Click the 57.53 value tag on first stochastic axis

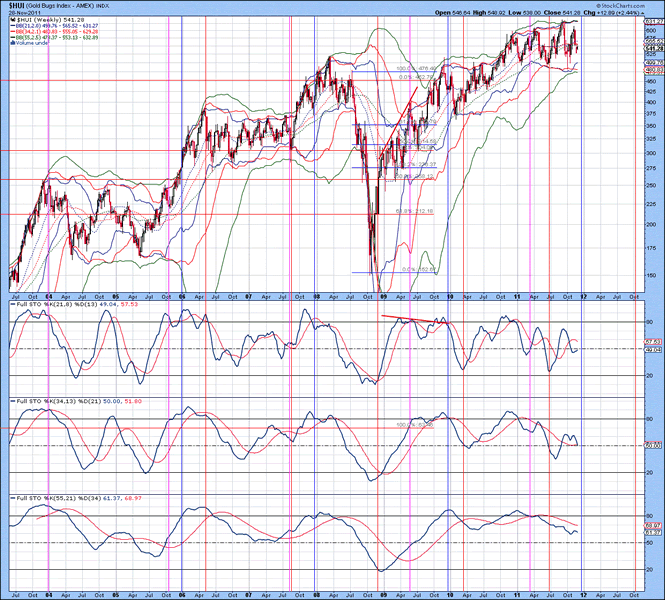[655, 343]
